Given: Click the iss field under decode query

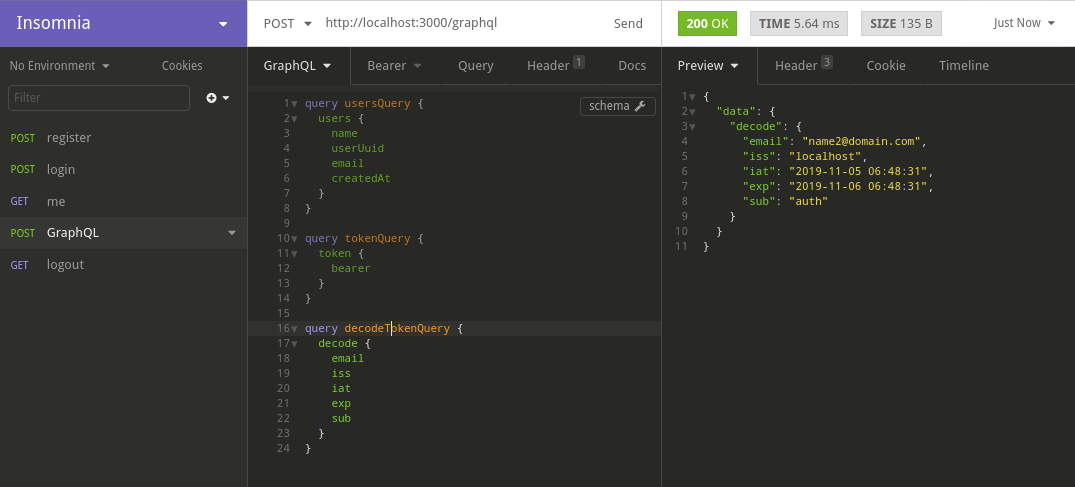Looking at the screenshot, I should pyautogui.click(x=341, y=373).
